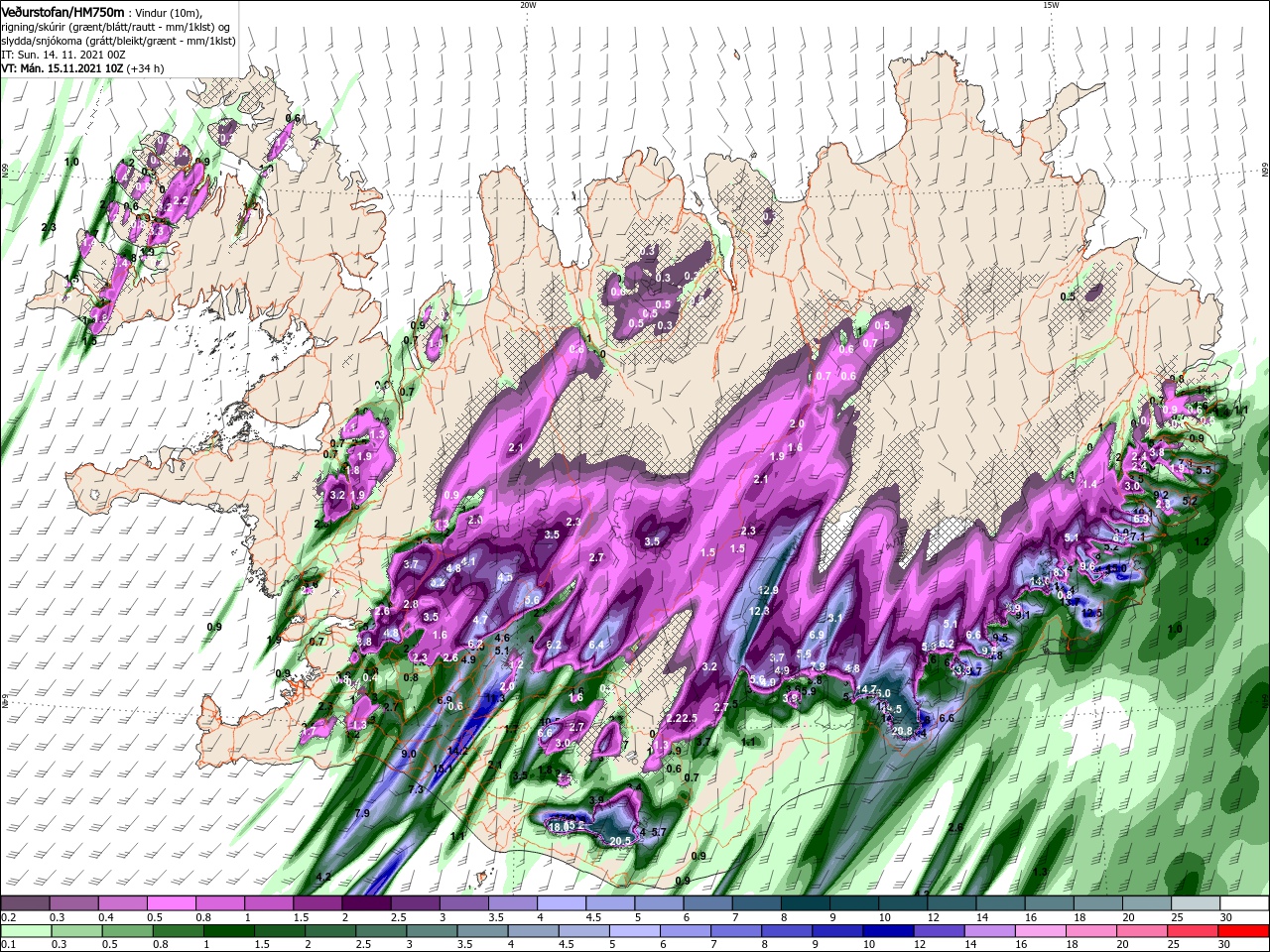This screenshot has height=952, width=1270.
Task: Click the precipitation value '15.1' on the map
Action: coord(444,769)
